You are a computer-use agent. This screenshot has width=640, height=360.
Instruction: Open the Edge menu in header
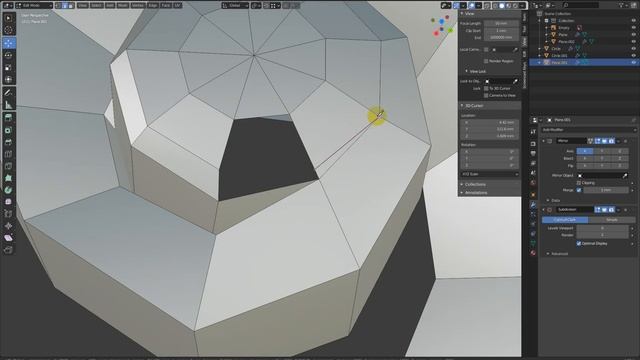pos(153,5)
